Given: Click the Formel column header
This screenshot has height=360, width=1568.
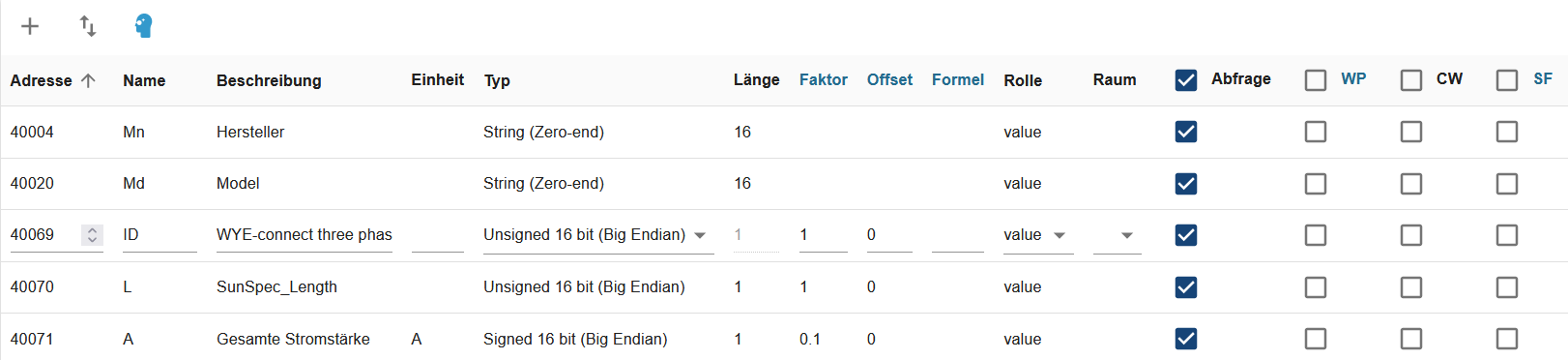Looking at the screenshot, I should tap(958, 80).
